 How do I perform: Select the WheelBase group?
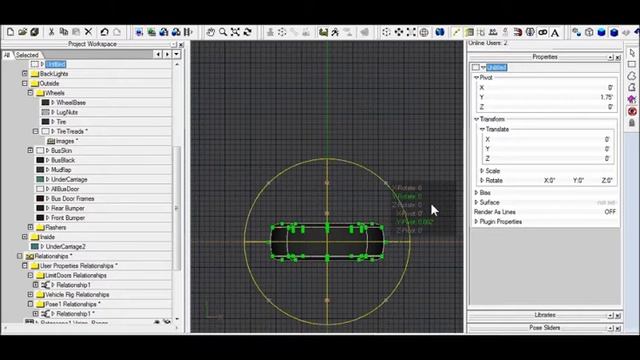(71, 102)
